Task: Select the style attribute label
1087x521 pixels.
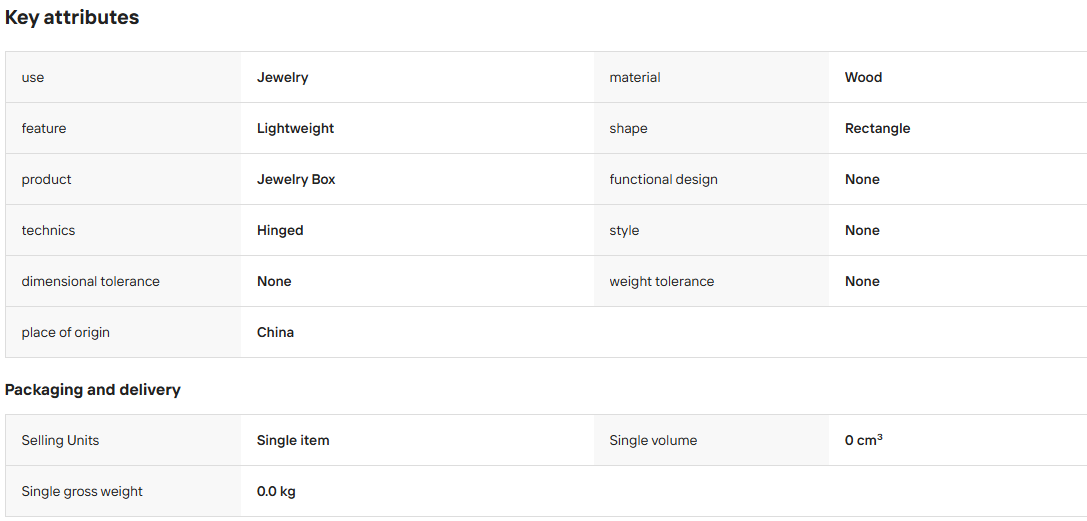Action: pos(624,231)
